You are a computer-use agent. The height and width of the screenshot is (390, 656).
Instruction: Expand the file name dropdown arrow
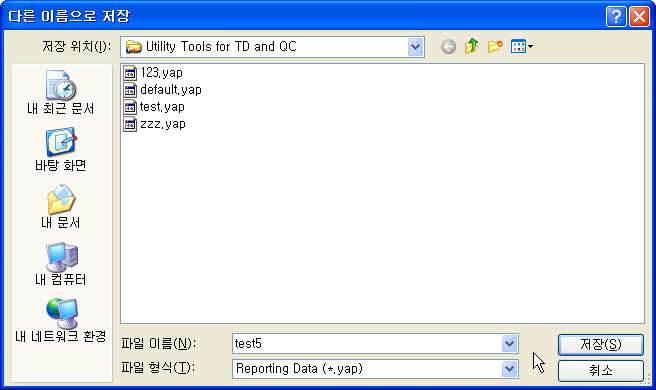(x=509, y=344)
